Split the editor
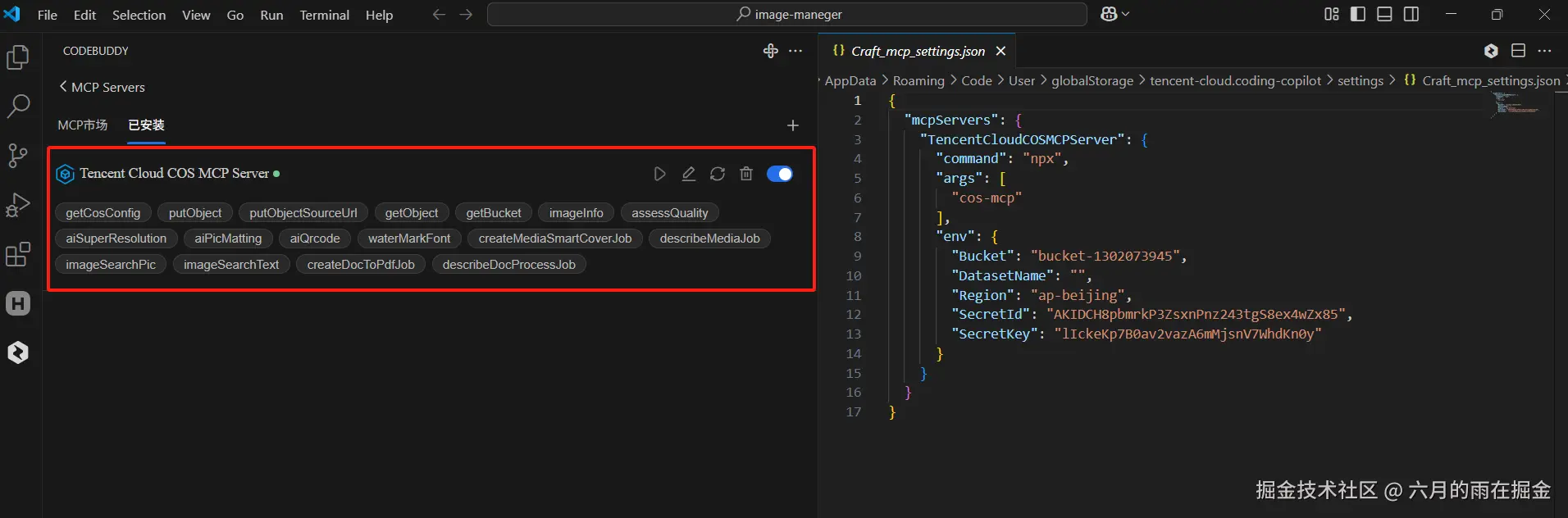 point(1518,51)
